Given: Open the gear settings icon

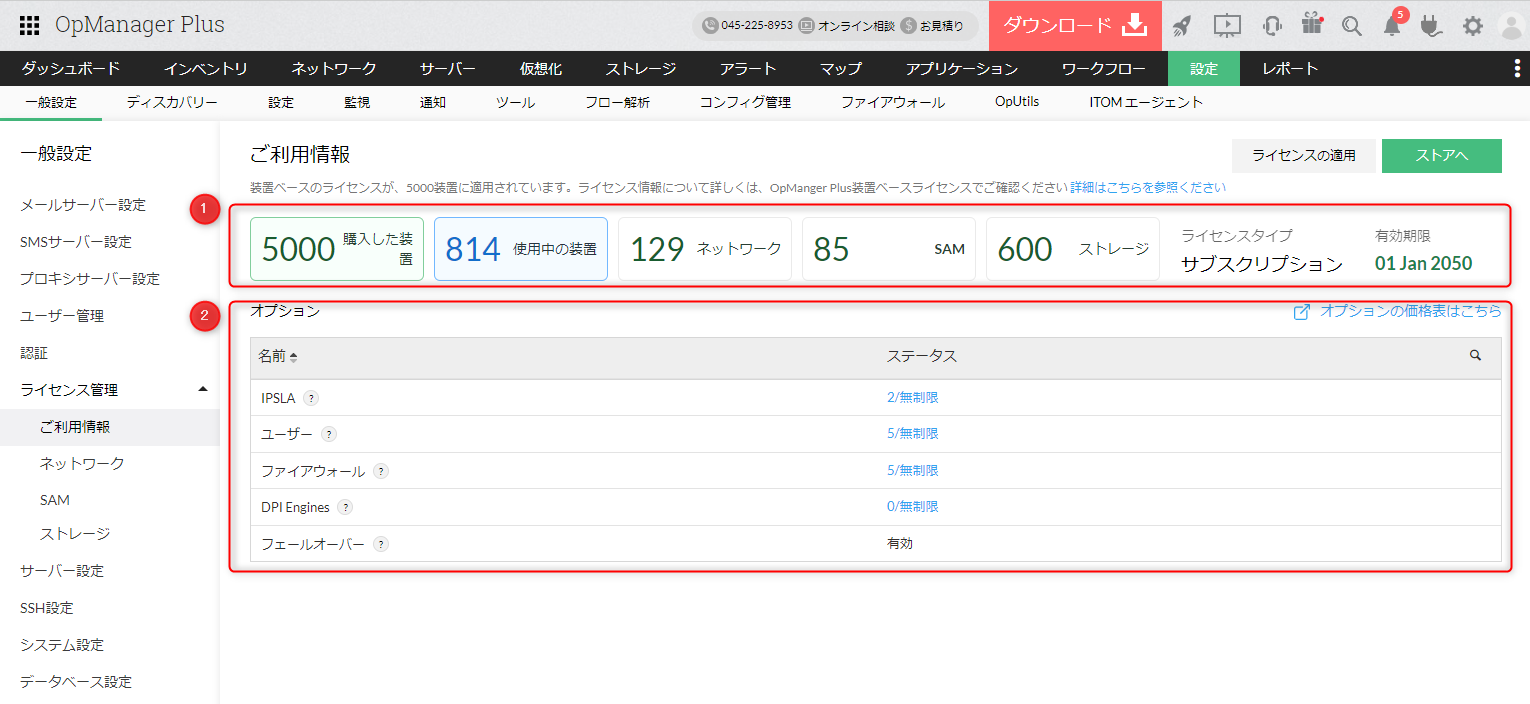Looking at the screenshot, I should point(1473,26).
